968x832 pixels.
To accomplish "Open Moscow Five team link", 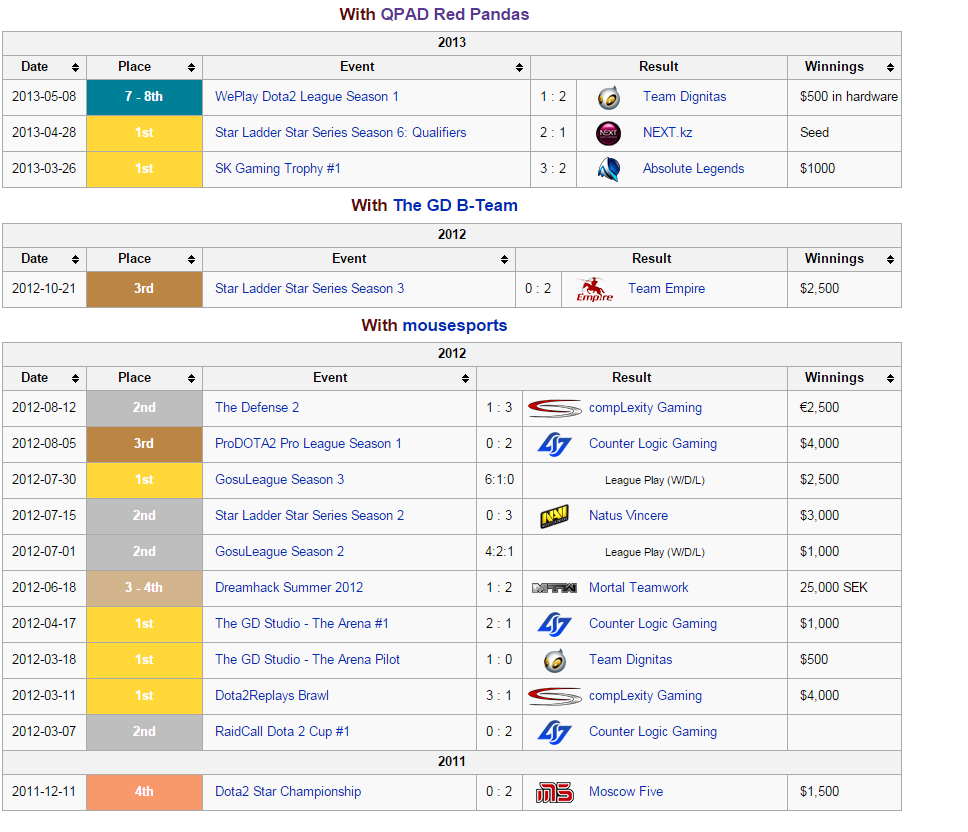I will [x=626, y=792].
